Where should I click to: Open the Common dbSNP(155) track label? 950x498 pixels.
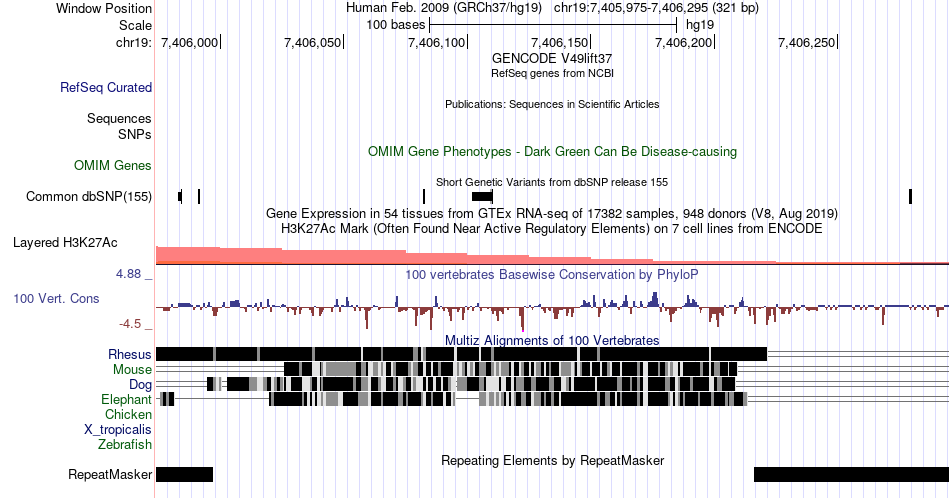tap(89, 197)
